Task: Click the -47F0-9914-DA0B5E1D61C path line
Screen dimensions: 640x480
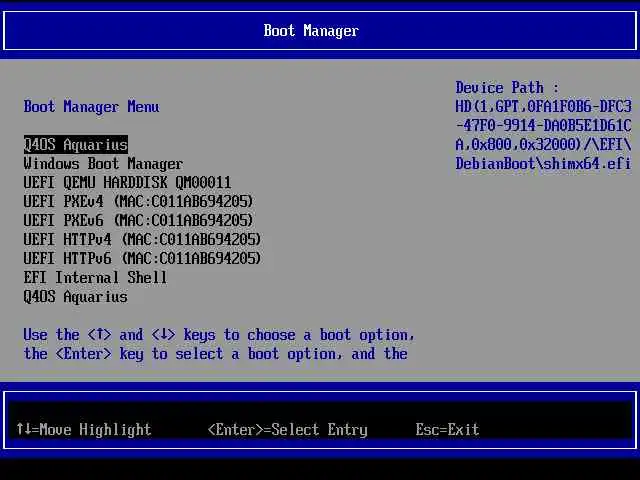Action: tap(543, 126)
